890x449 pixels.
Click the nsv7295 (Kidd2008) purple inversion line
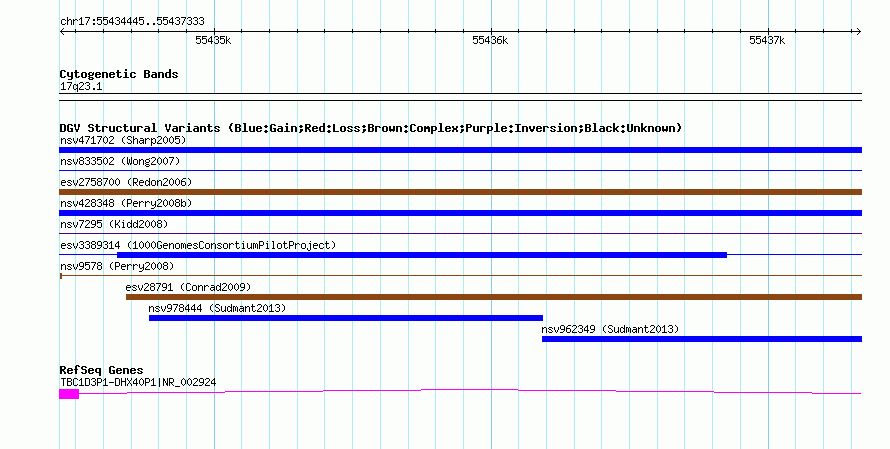tap(460, 233)
